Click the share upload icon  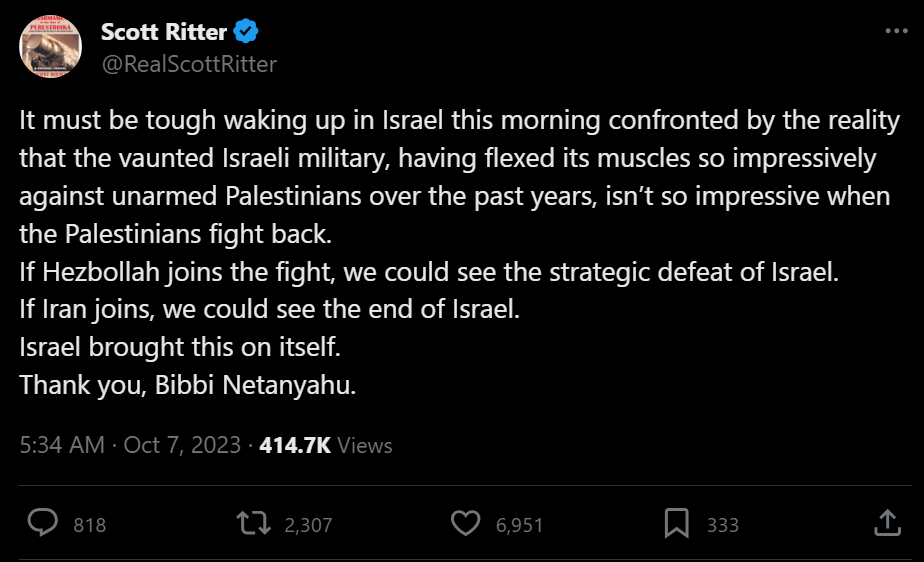[x=886, y=523]
